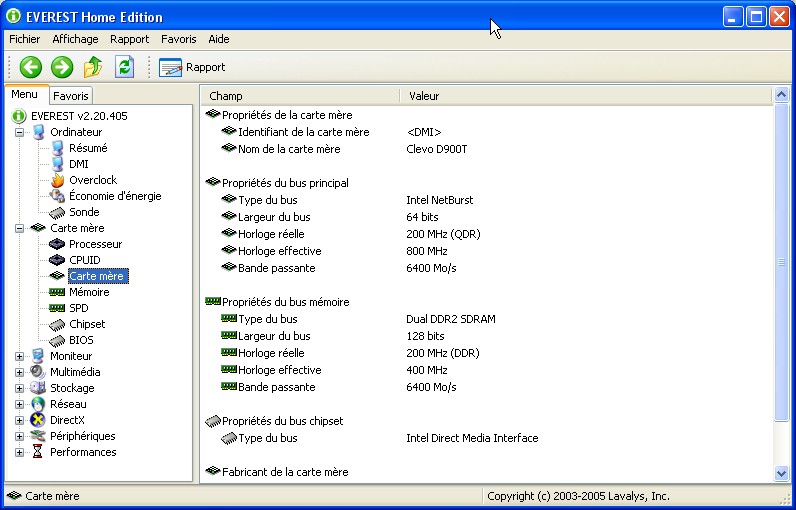The width and height of the screenshot is (796, 510).
Task: Open the Fichier menu
Action: point(25,39)
